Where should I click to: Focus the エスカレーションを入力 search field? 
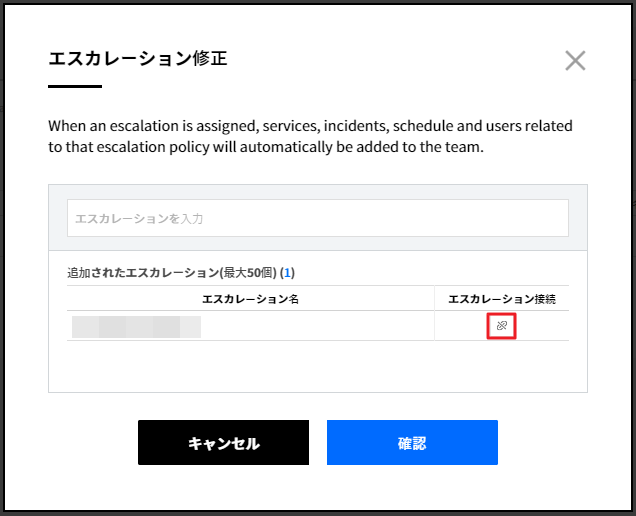pyautogui.click(x=317, y=218)
